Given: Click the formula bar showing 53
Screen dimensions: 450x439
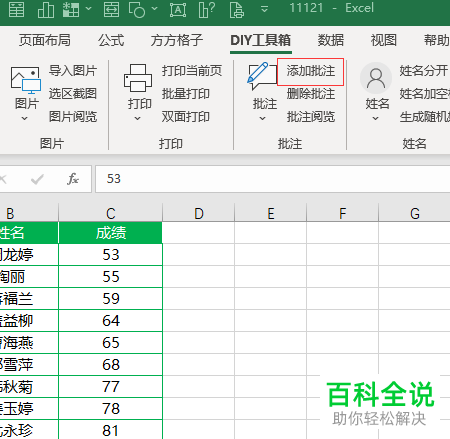Looking at the screenshot, I should 273,179.
